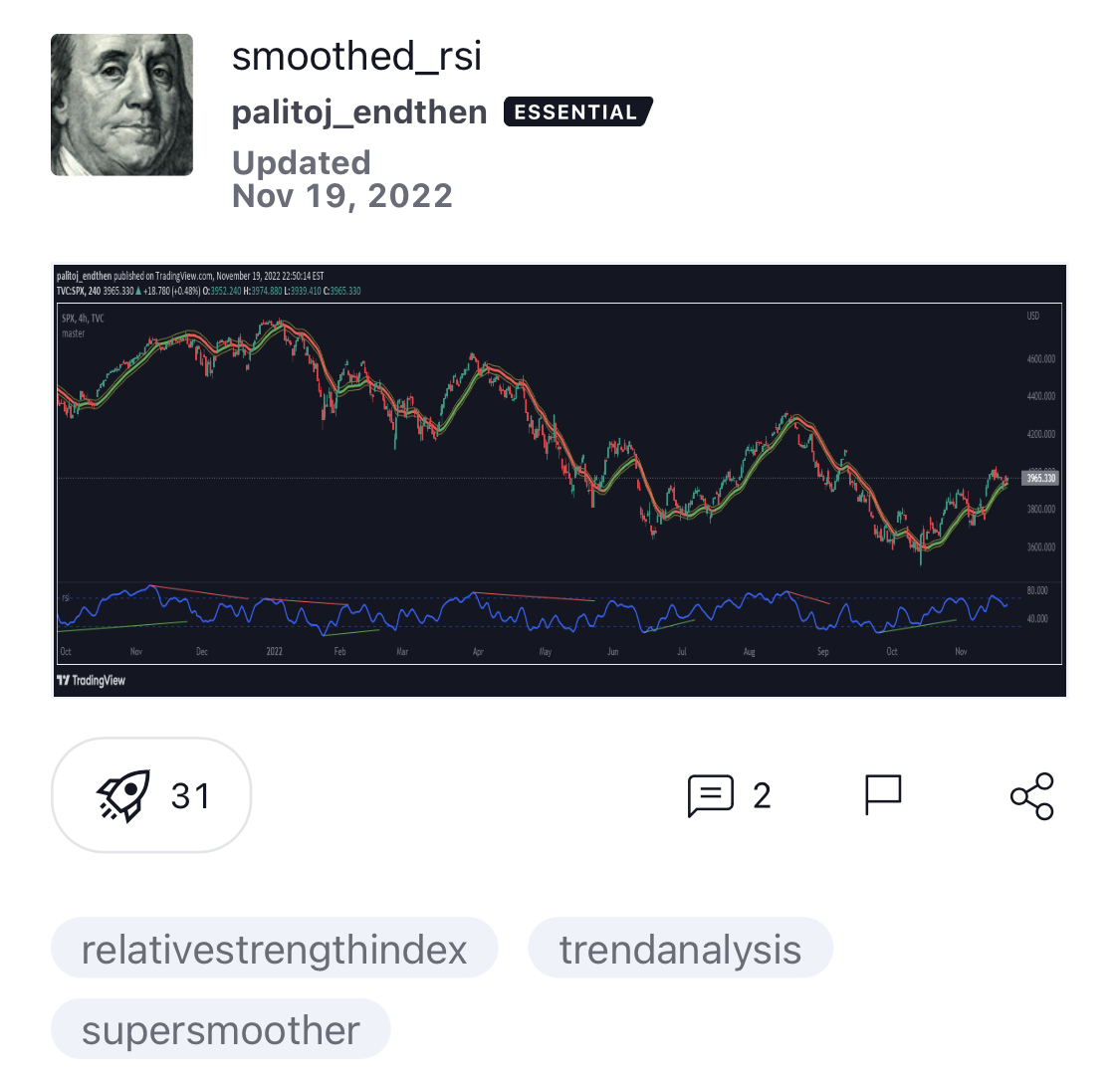
Task: Open the smoothed_rsi idea title
Action: tap(356, 57)
